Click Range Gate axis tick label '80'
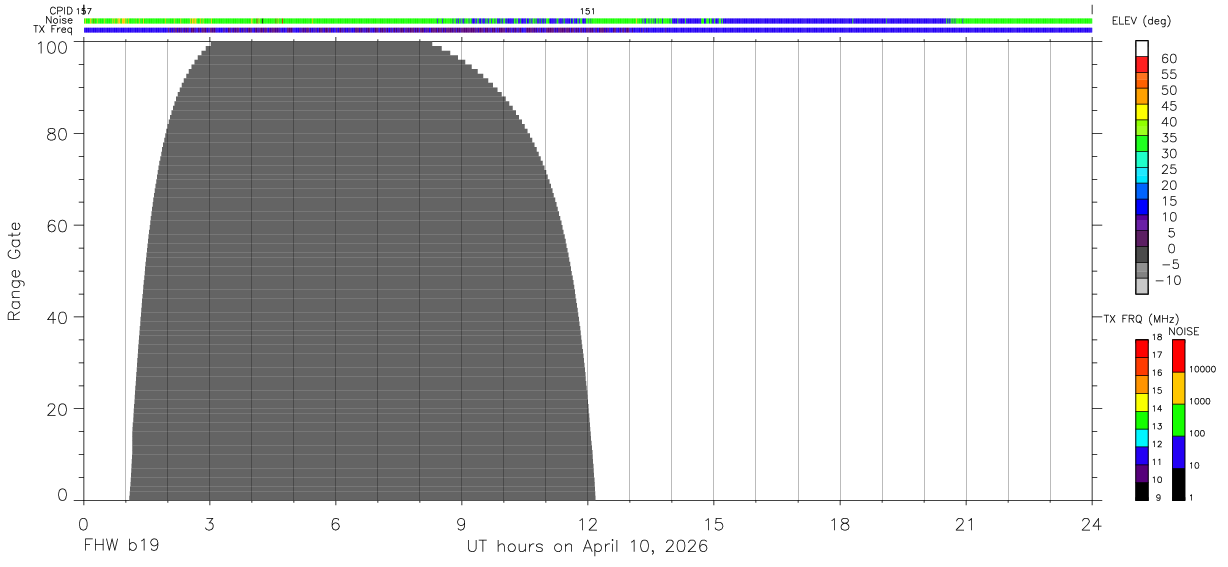The image size is (1228, 567). coord(58,134)
